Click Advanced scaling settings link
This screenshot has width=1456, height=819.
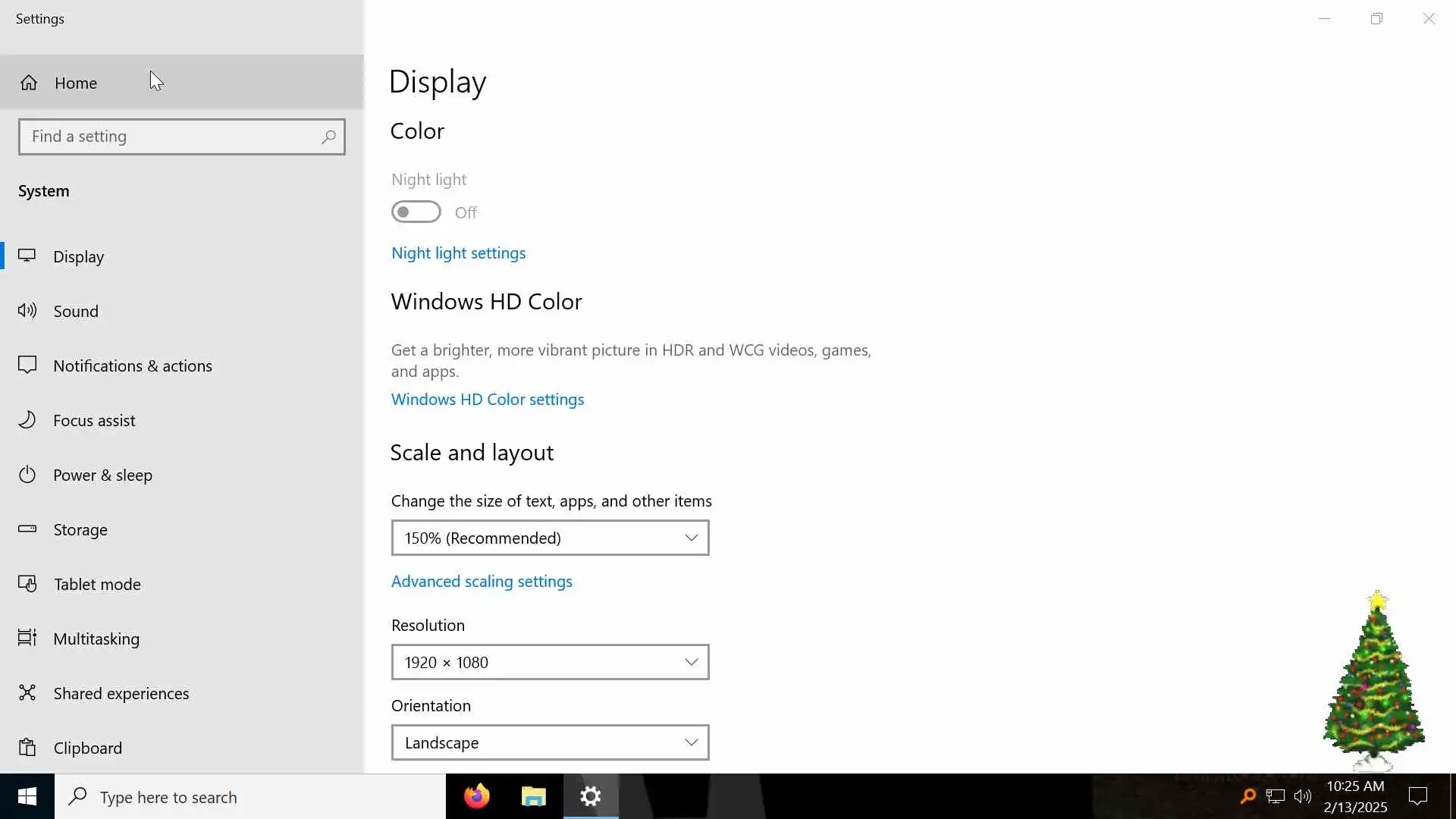tap(482, 581)
